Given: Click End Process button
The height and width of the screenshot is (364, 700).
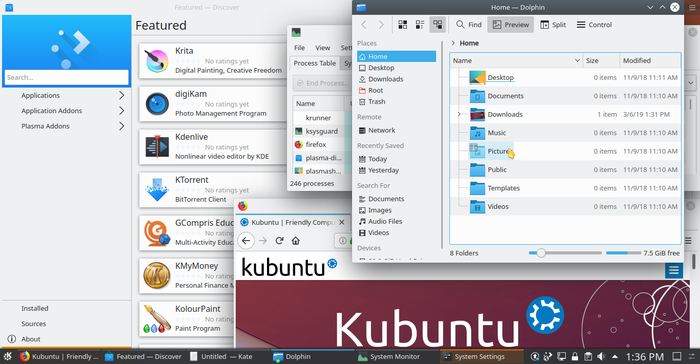Looking at the screenshot, I should click(x=322, y=83).
